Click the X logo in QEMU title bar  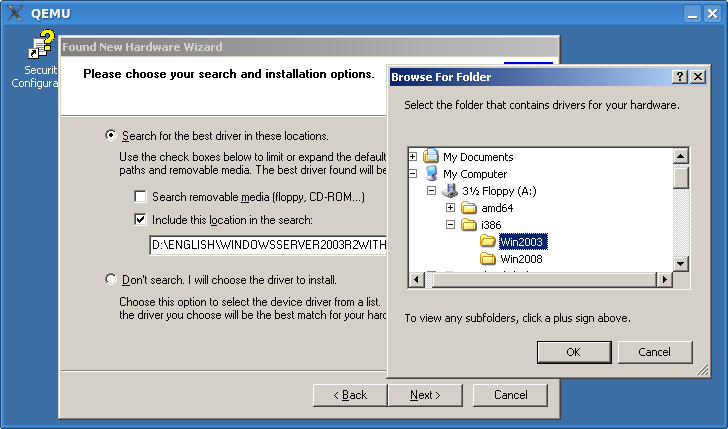coord(15,13)
